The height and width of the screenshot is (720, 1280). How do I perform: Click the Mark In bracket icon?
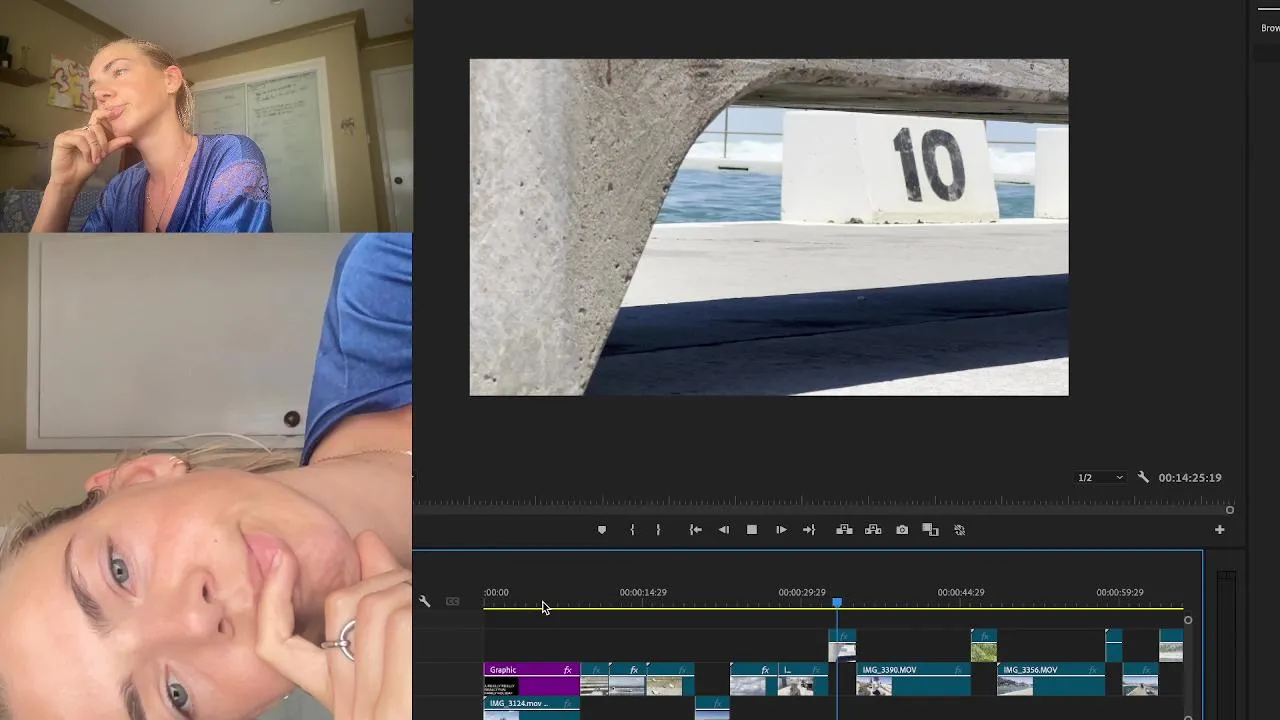point(632,530)
